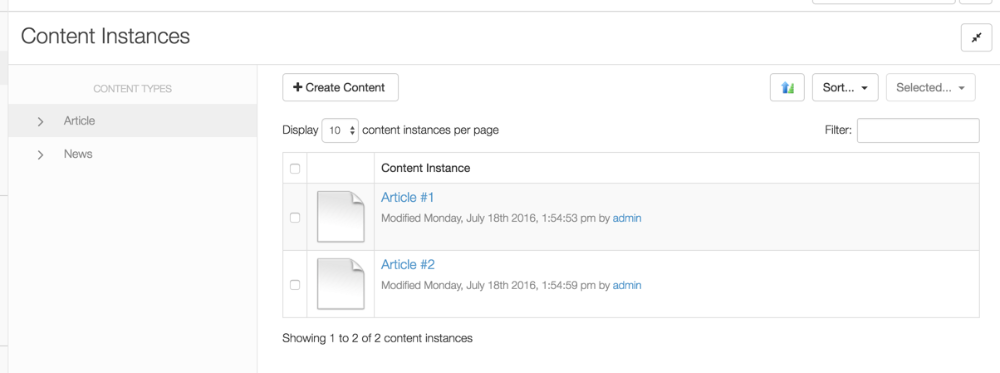Open the Sort... dropdown
1000x373 pixels.
click(845, 88)
